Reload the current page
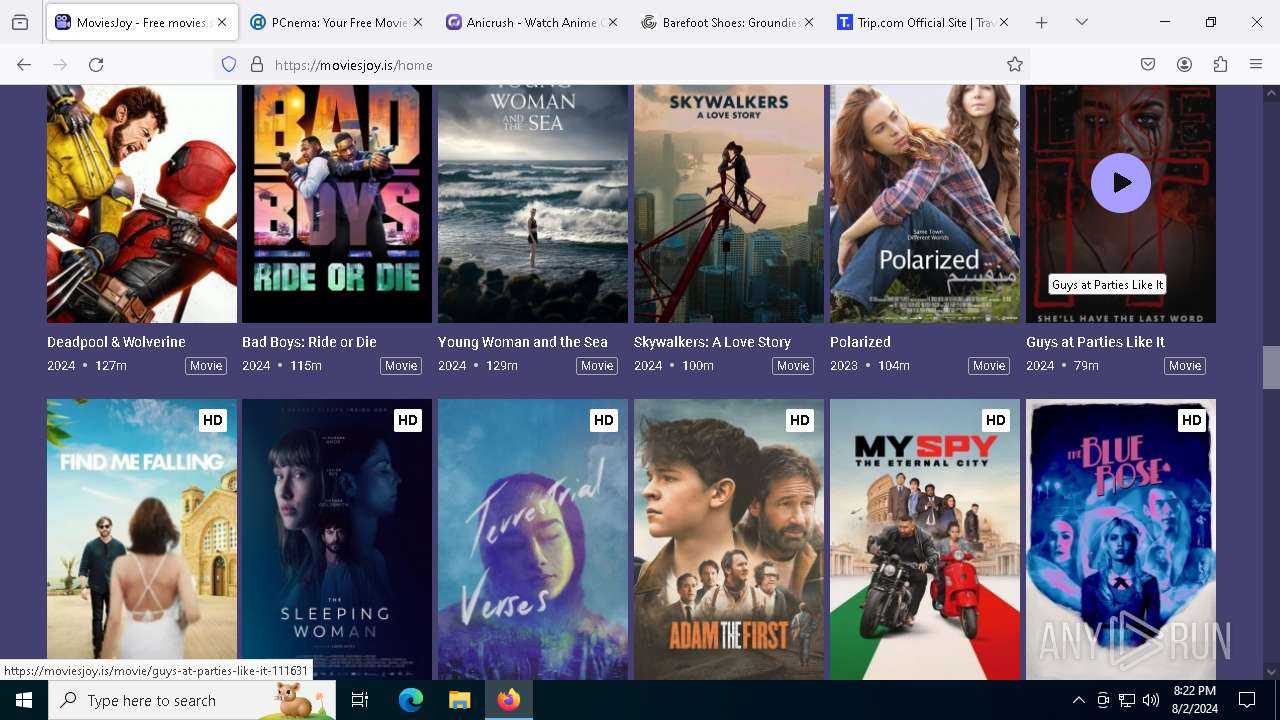The width and height of the screenshot is (1280, 720). 96,64
